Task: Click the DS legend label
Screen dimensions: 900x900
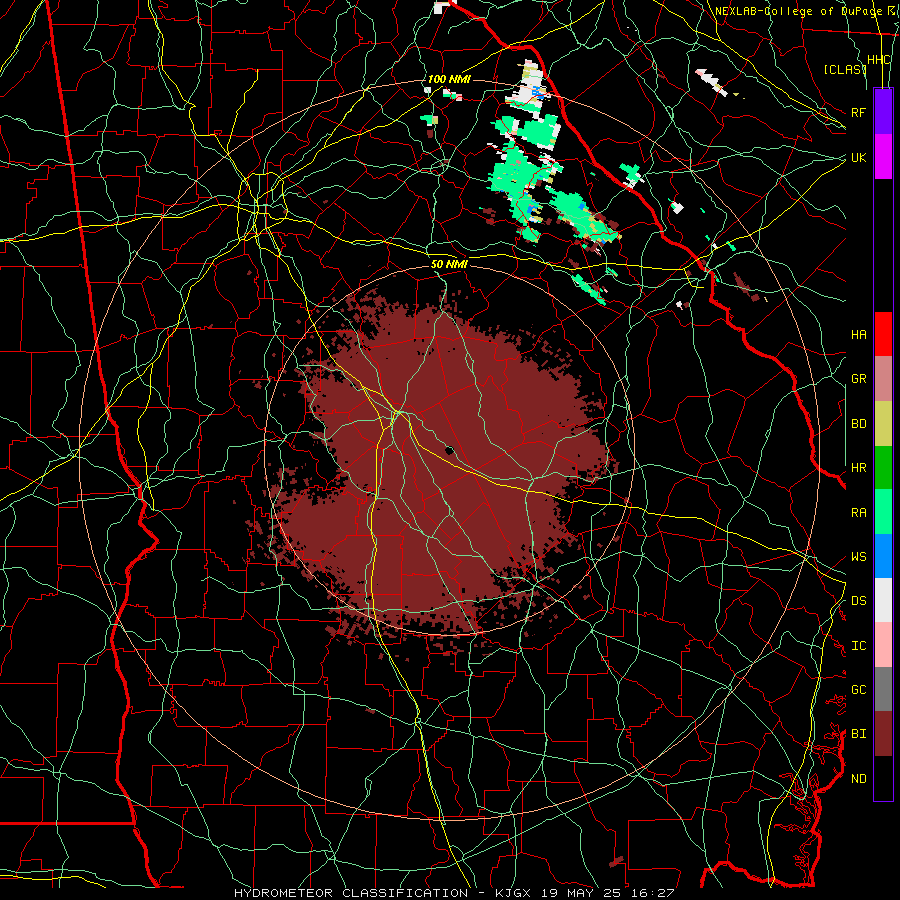Action: (x=858, y=601)
